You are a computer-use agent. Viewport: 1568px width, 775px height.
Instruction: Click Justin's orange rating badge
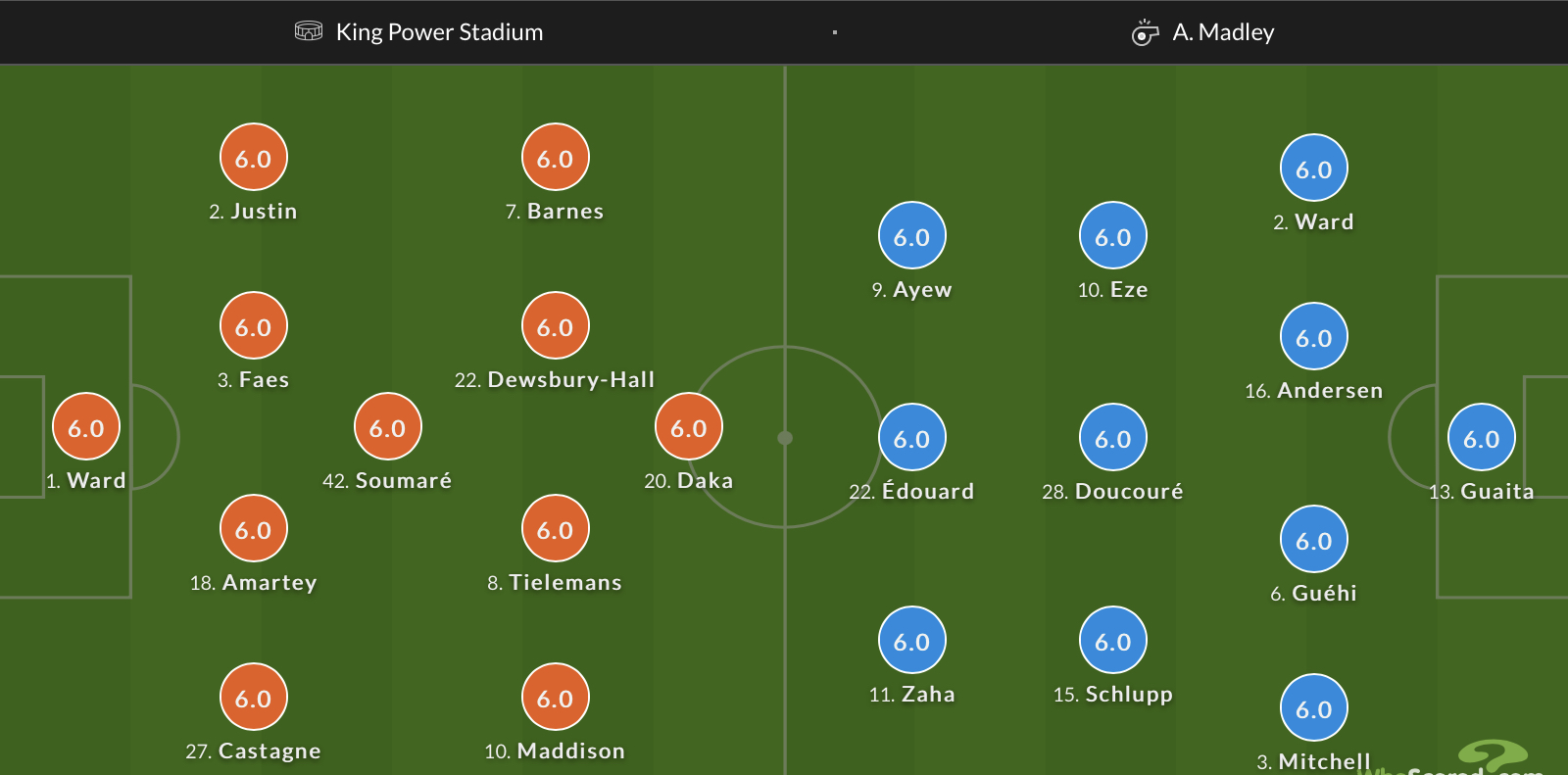click(x=254, y=157)
